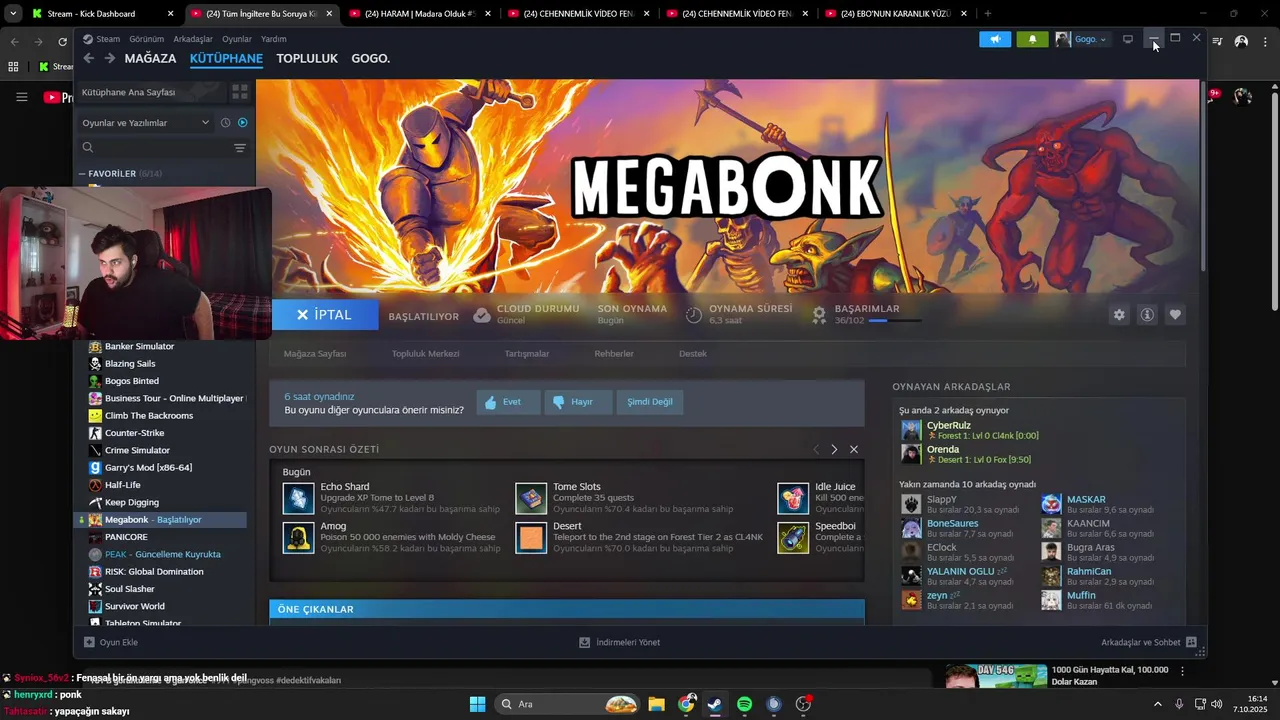Click the Hayır thumbs-down button
This screenshot has height=720, width=1280.
click(578, 402)
